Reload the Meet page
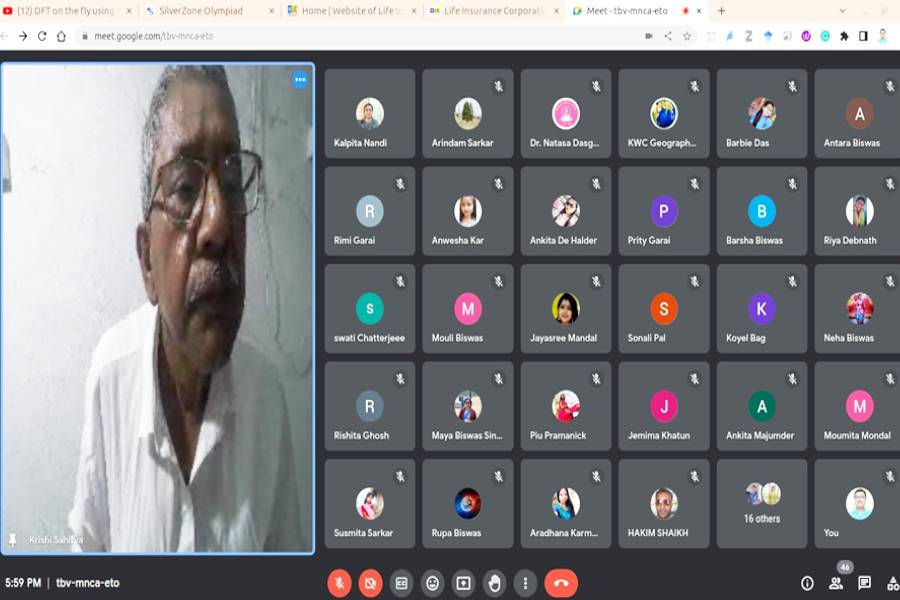Image resolution: width=900 pixels, height=600 pixels. pyautogui.click(x=42, y=36)
